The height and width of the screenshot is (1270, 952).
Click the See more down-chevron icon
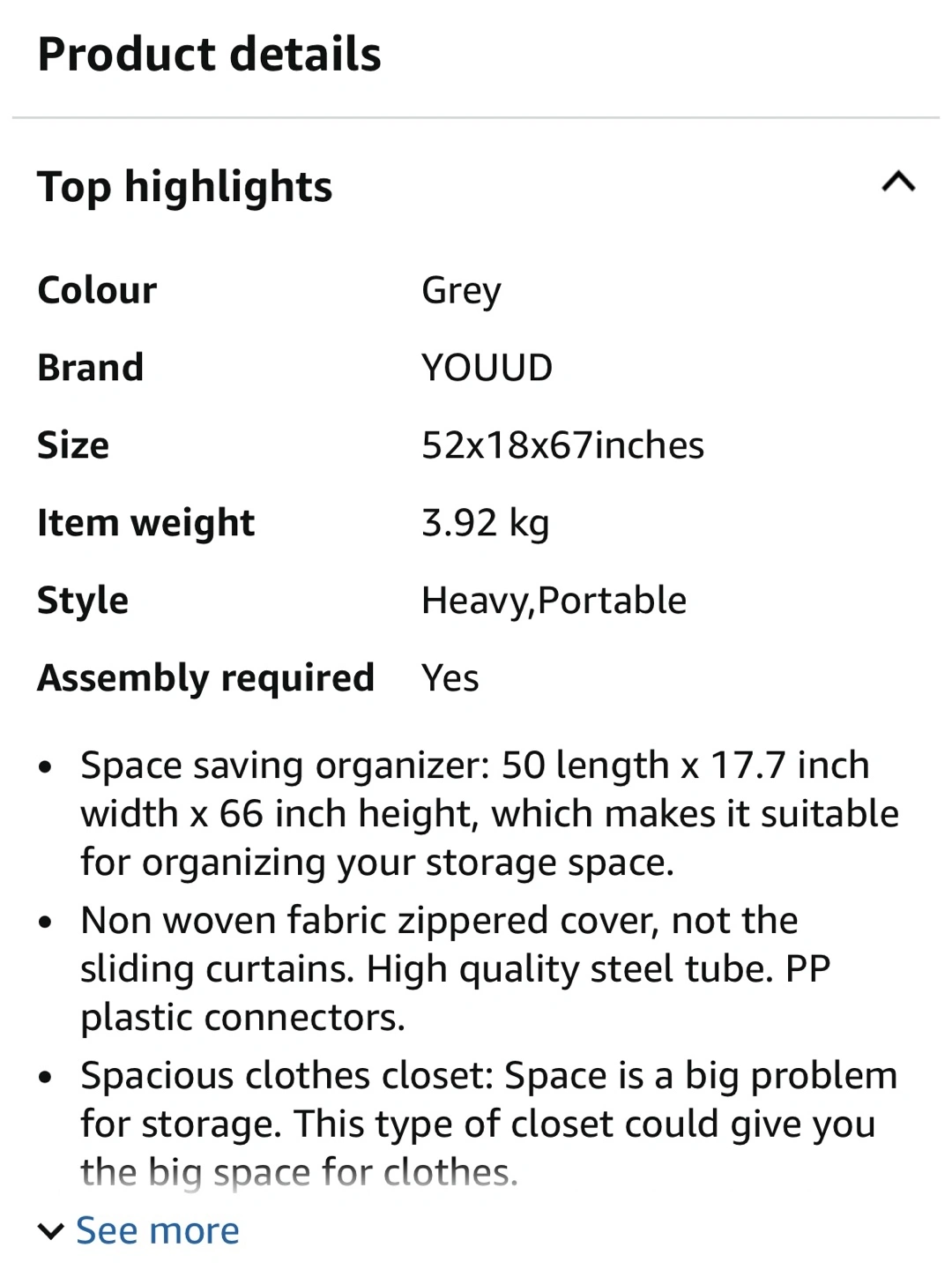(x=51, y=1231)
